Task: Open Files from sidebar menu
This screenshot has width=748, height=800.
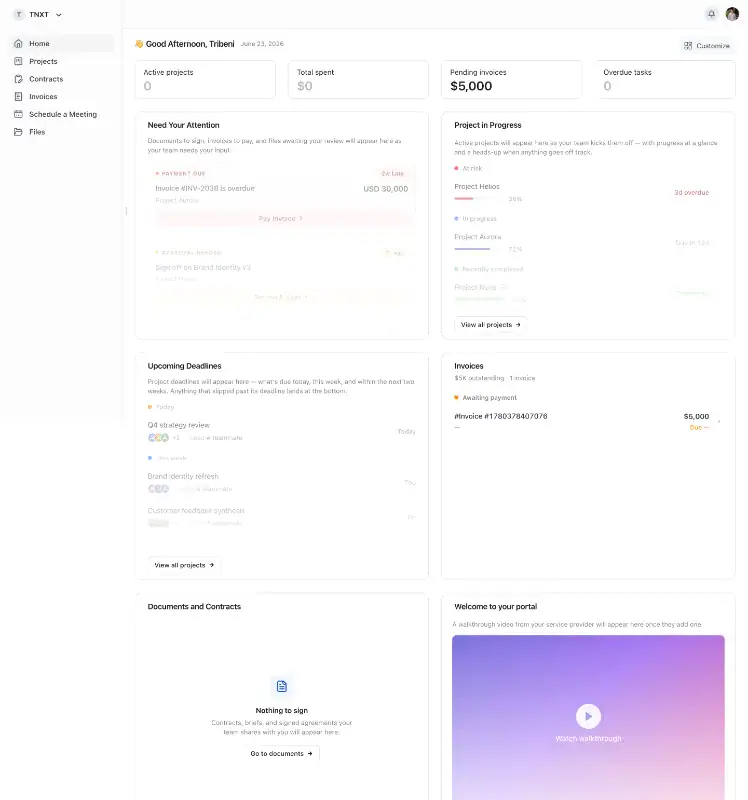Action: point(62,132)
